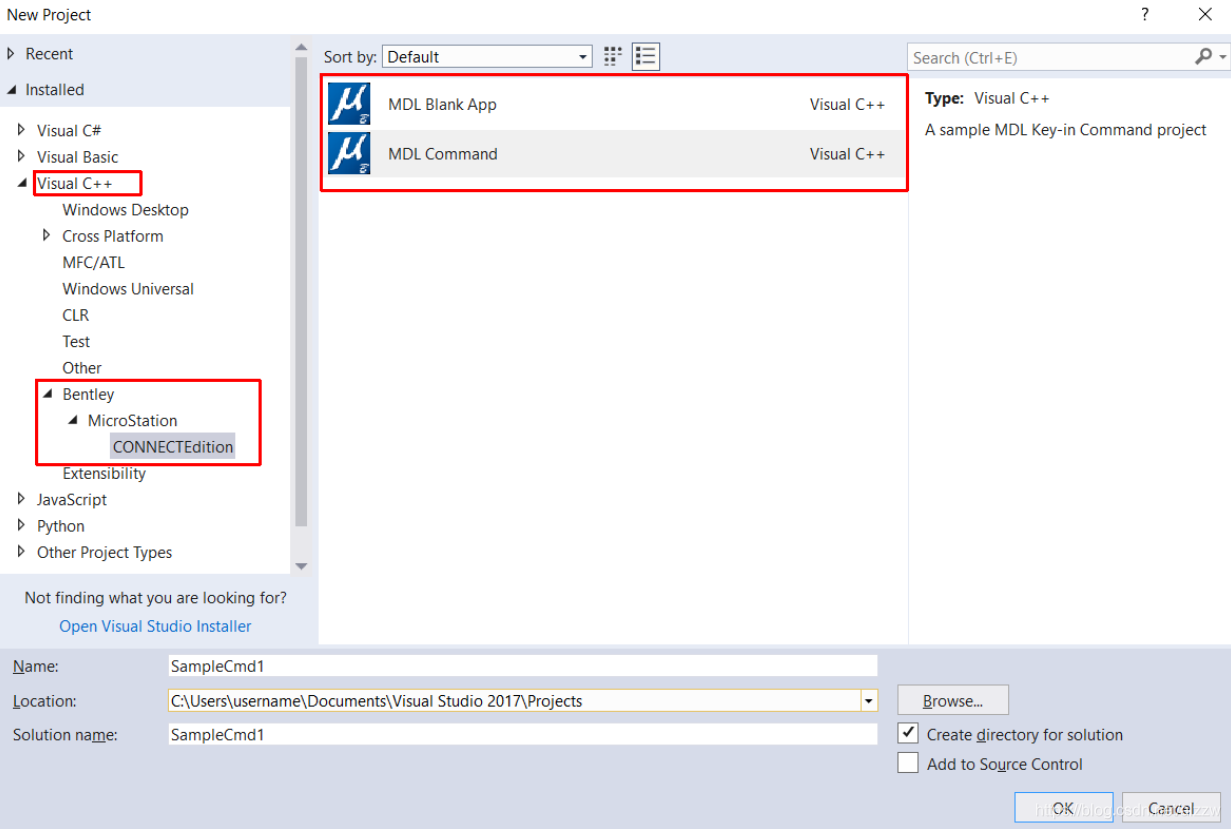This screenshot has height=829, width=1231.
Task: Select Windows Desktop category
Action: 125,210
